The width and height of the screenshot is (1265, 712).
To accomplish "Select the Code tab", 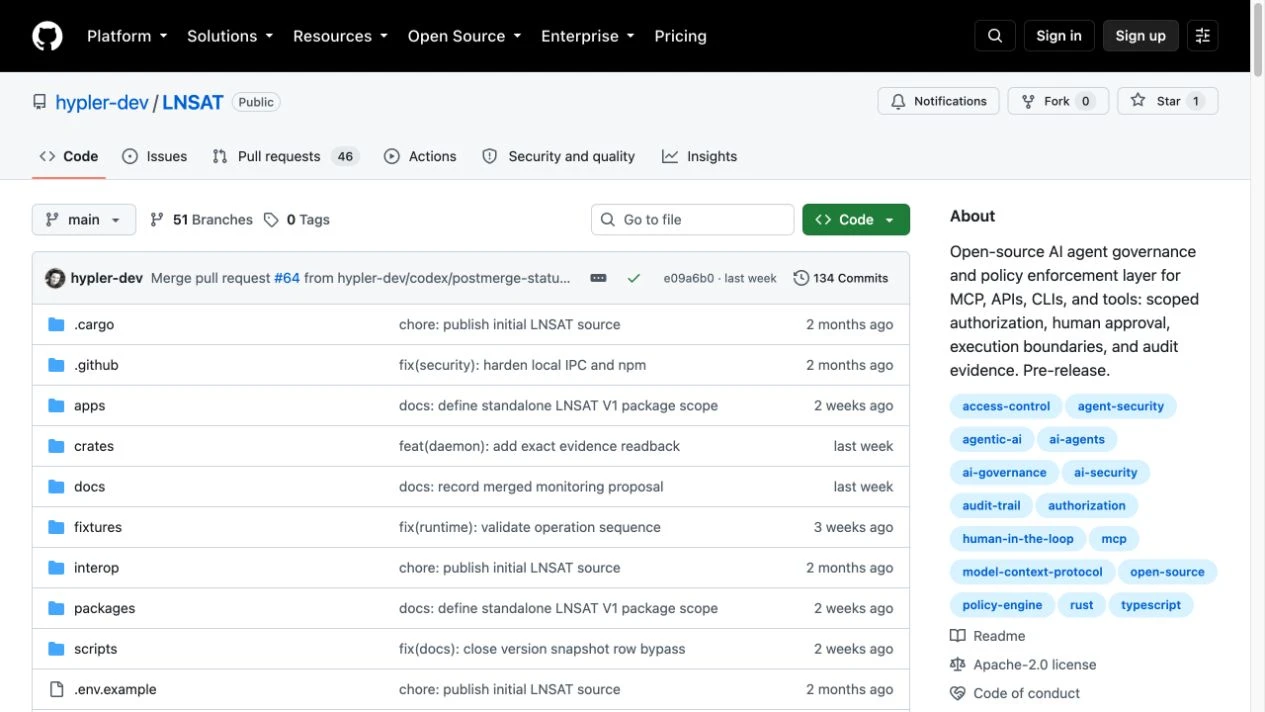I will tap(69, 156).
